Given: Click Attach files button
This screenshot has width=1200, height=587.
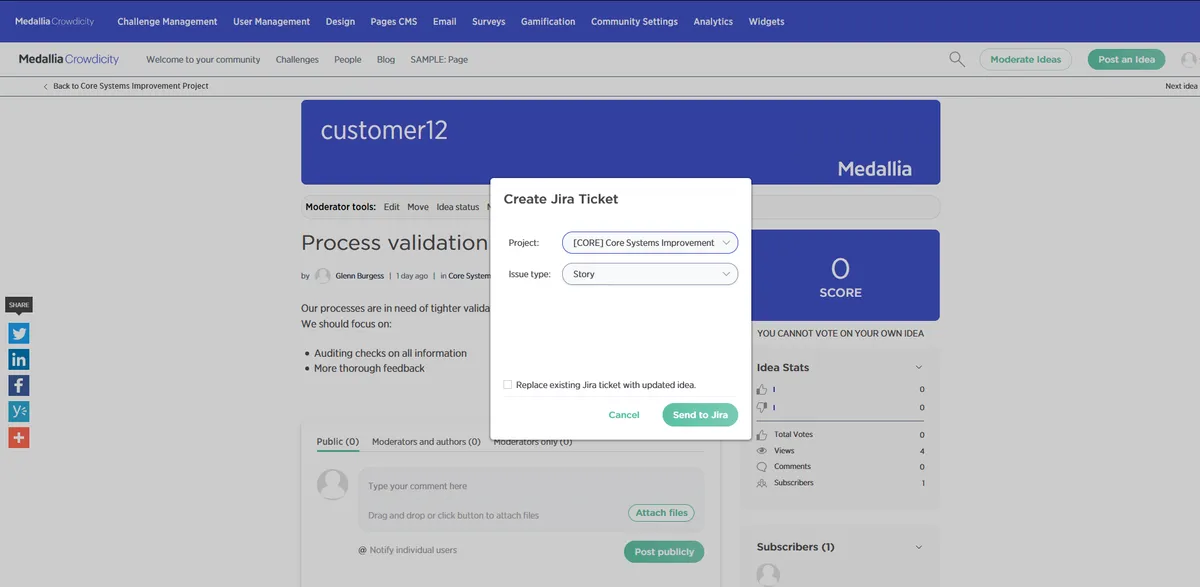Looking at the screenshot, I should click(662, 513).
